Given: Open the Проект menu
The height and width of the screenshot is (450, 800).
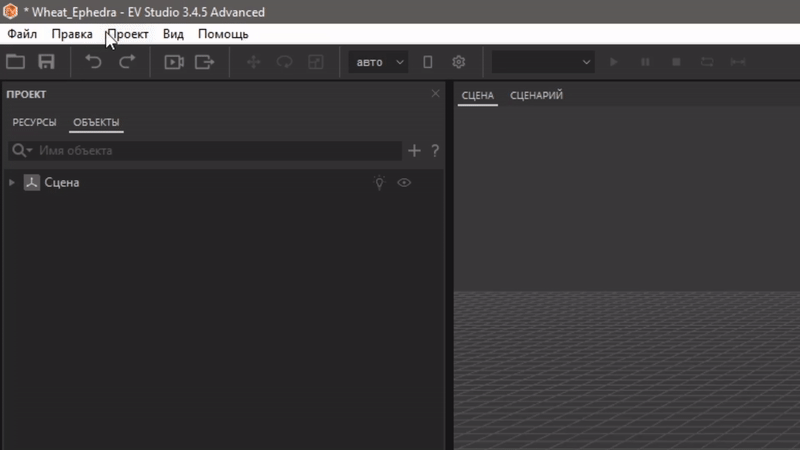Looking at the screenshot, I should (128, 34).
